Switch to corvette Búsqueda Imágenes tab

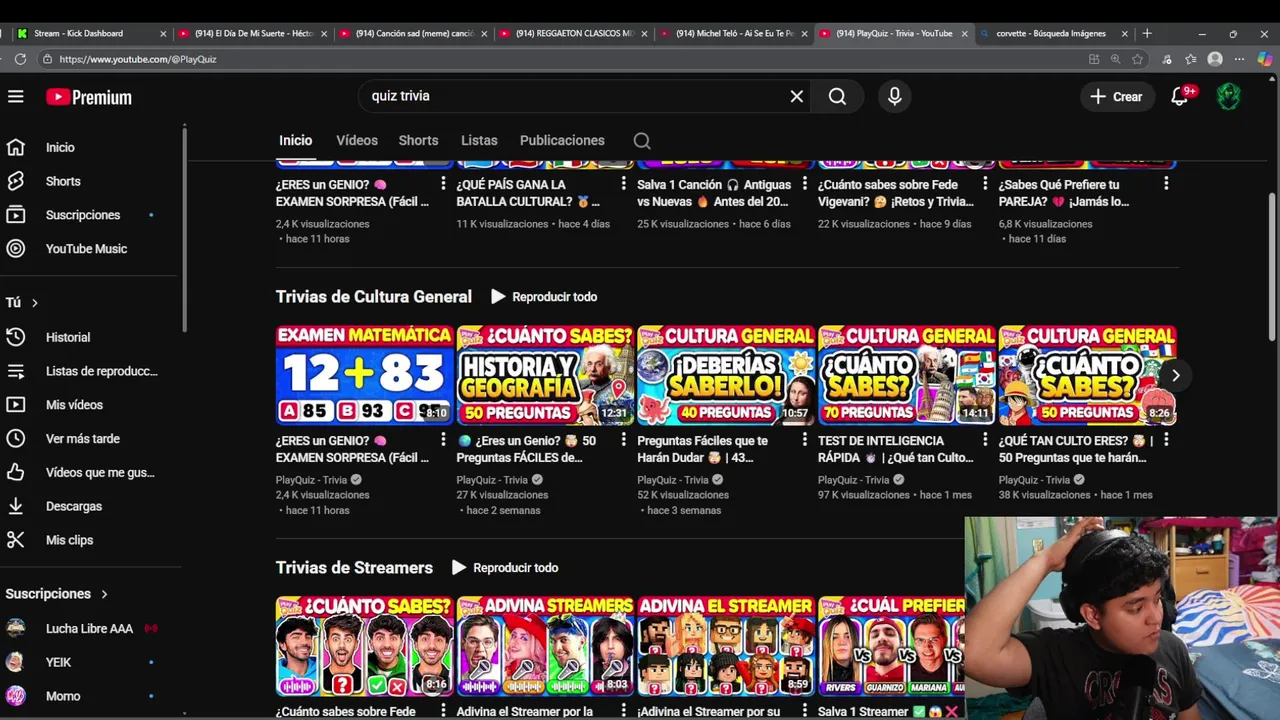click(x=1054, y=33)
